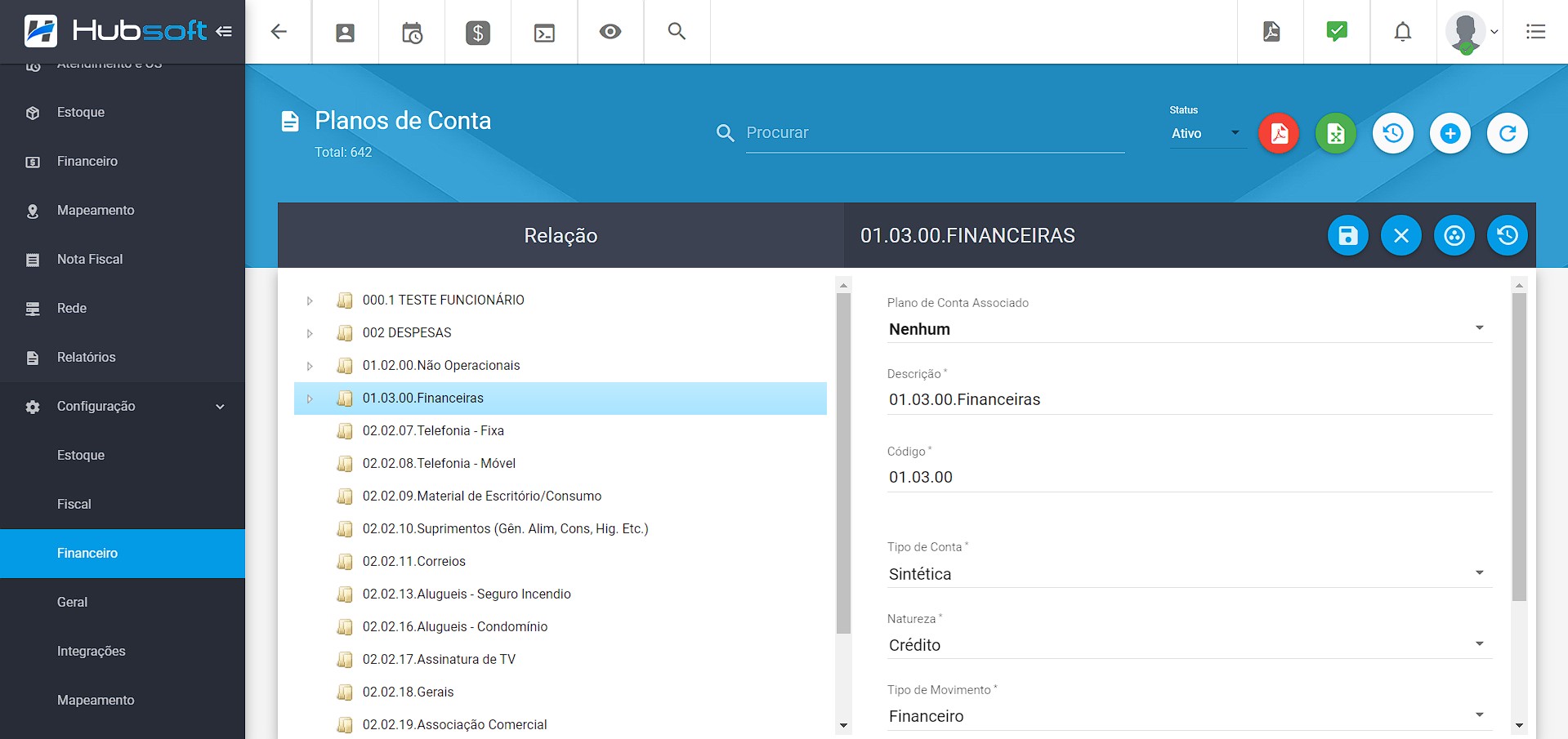Select highlighted Financeiro submenu item
1568x739 pixels.
tap(123, 554)
